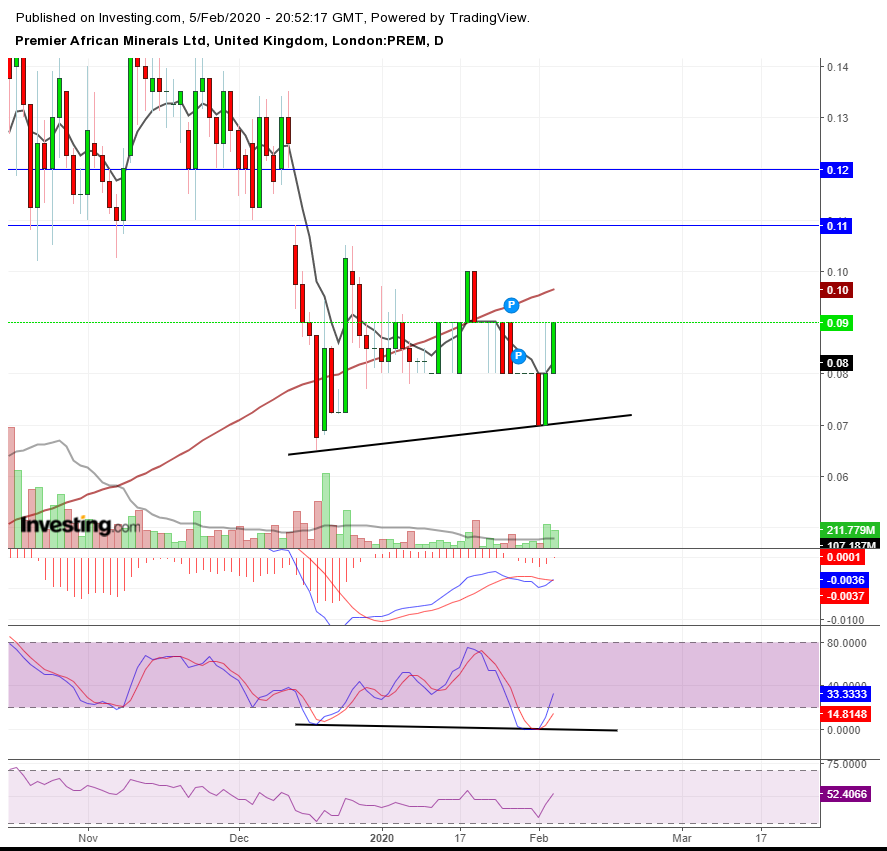Click the black 0.08 price label
The height and width of the screenshot is (851, 887).
(837, 363)
